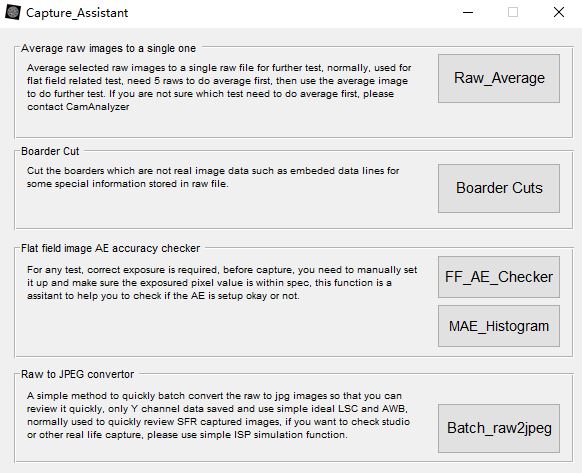Click the 'Boarder Cut' group heading
The height and width of the screenshot is (473, 582).
(50, 151)
